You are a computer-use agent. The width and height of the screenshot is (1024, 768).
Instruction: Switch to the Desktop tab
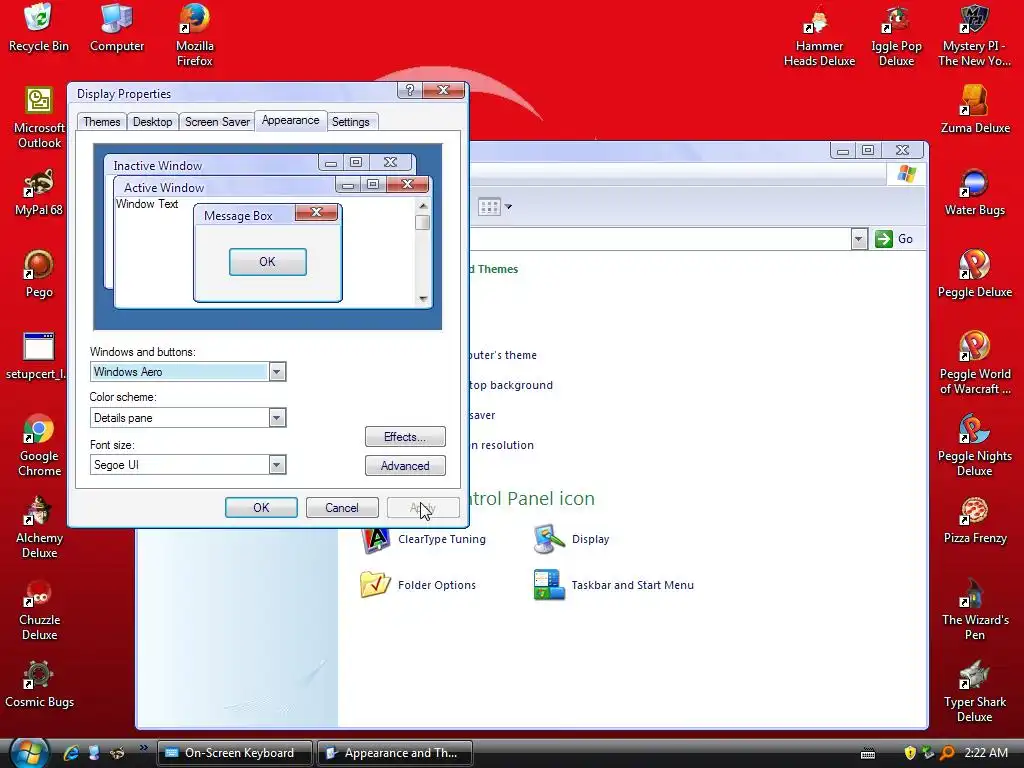[153, 122]
